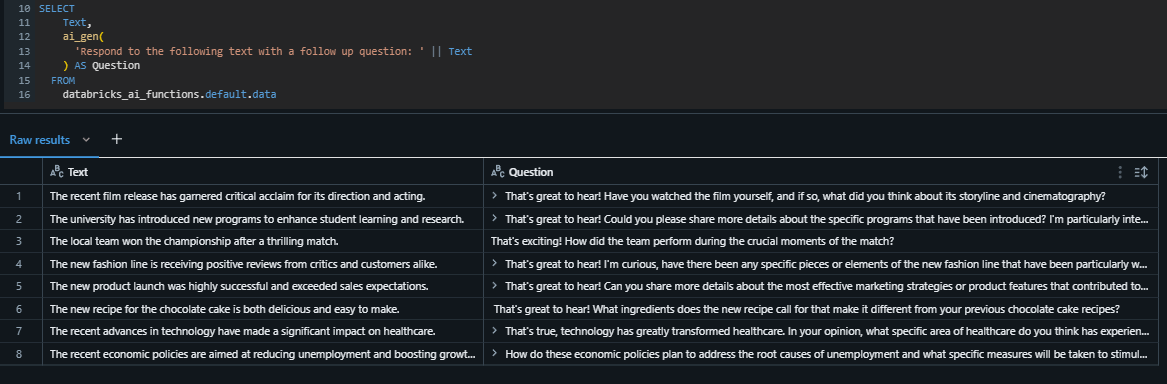Place cursor on the ai_gen( code line
The width and height of the screenshot is (1167, 384).
pyautogui.click(x=86, y=37)
